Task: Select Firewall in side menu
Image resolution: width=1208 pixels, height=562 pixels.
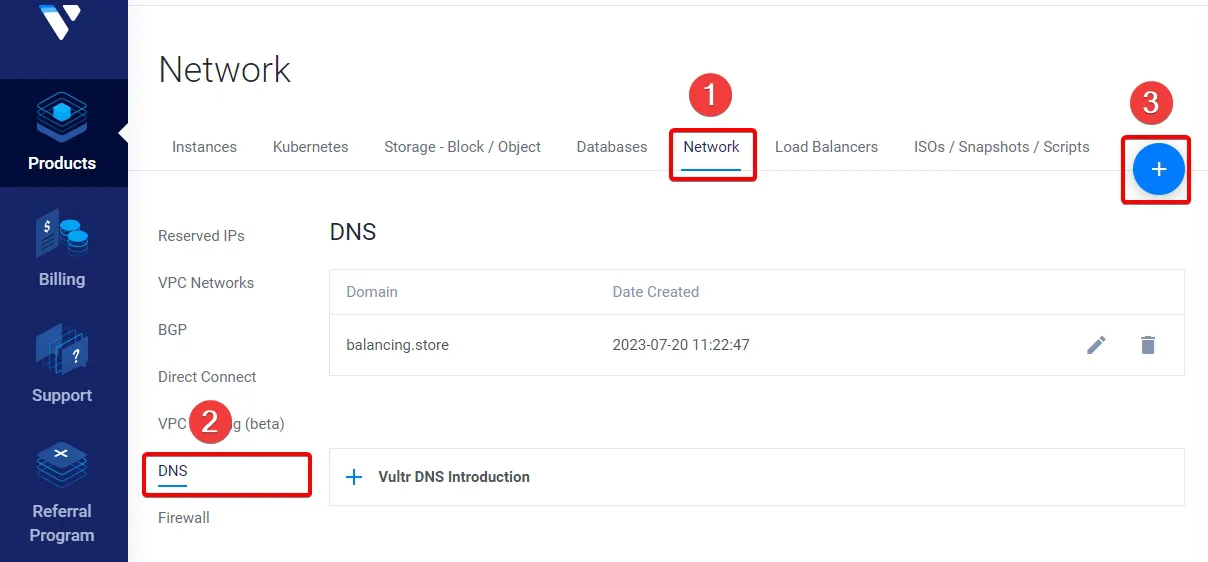Action: pos(184,518)
